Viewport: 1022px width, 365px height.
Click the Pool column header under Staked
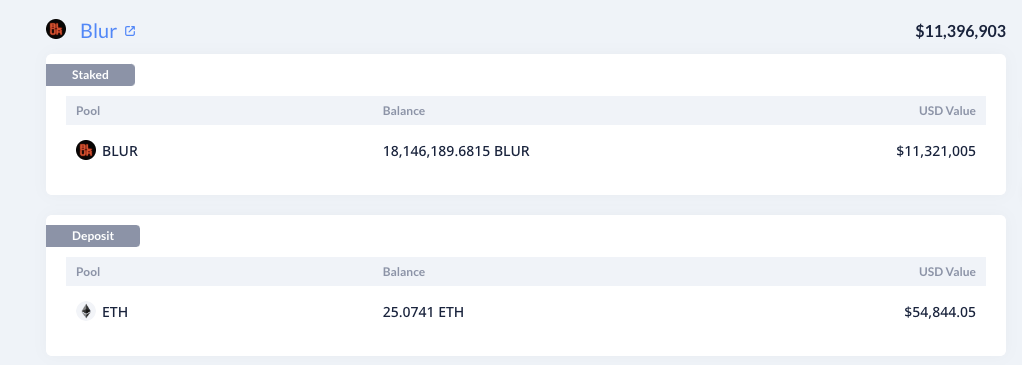click(88, 111)
